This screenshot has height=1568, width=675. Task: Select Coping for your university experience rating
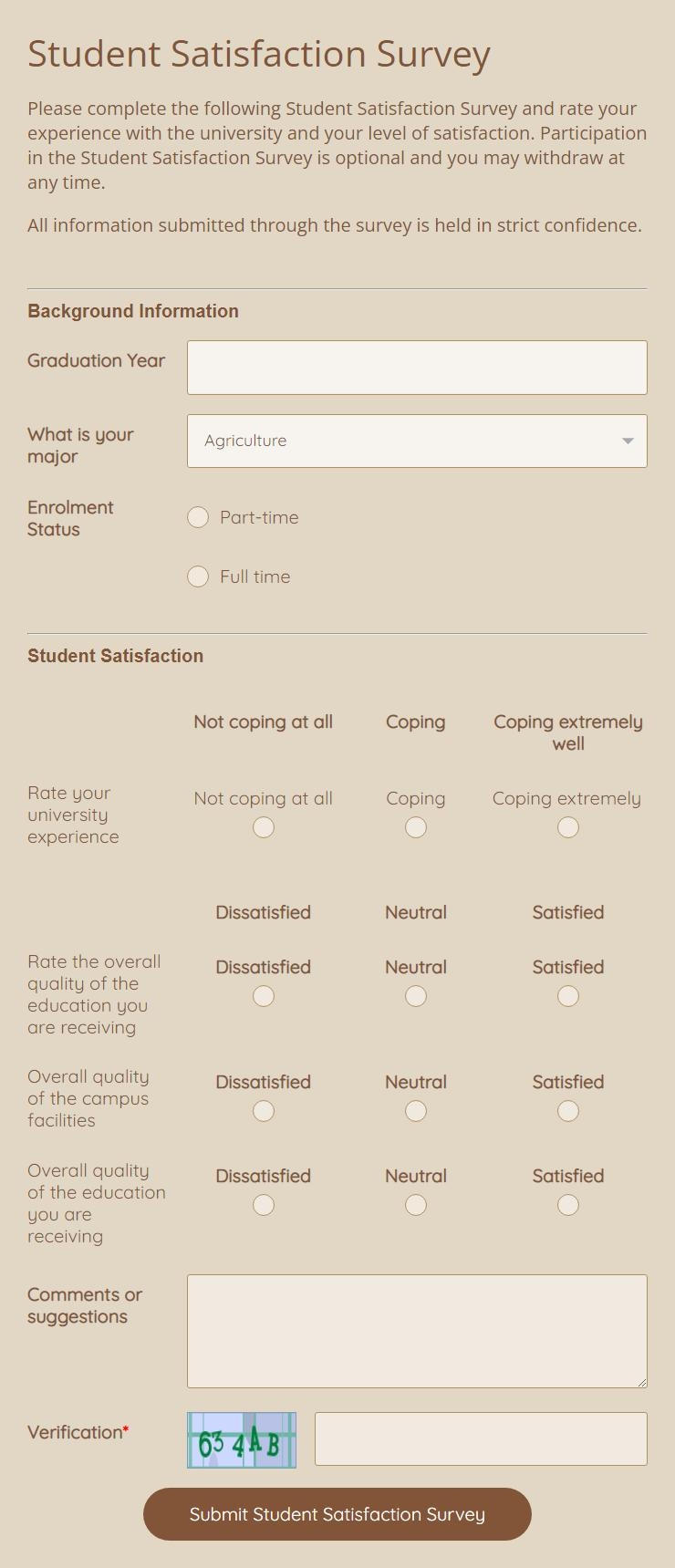tap(415, 827)
